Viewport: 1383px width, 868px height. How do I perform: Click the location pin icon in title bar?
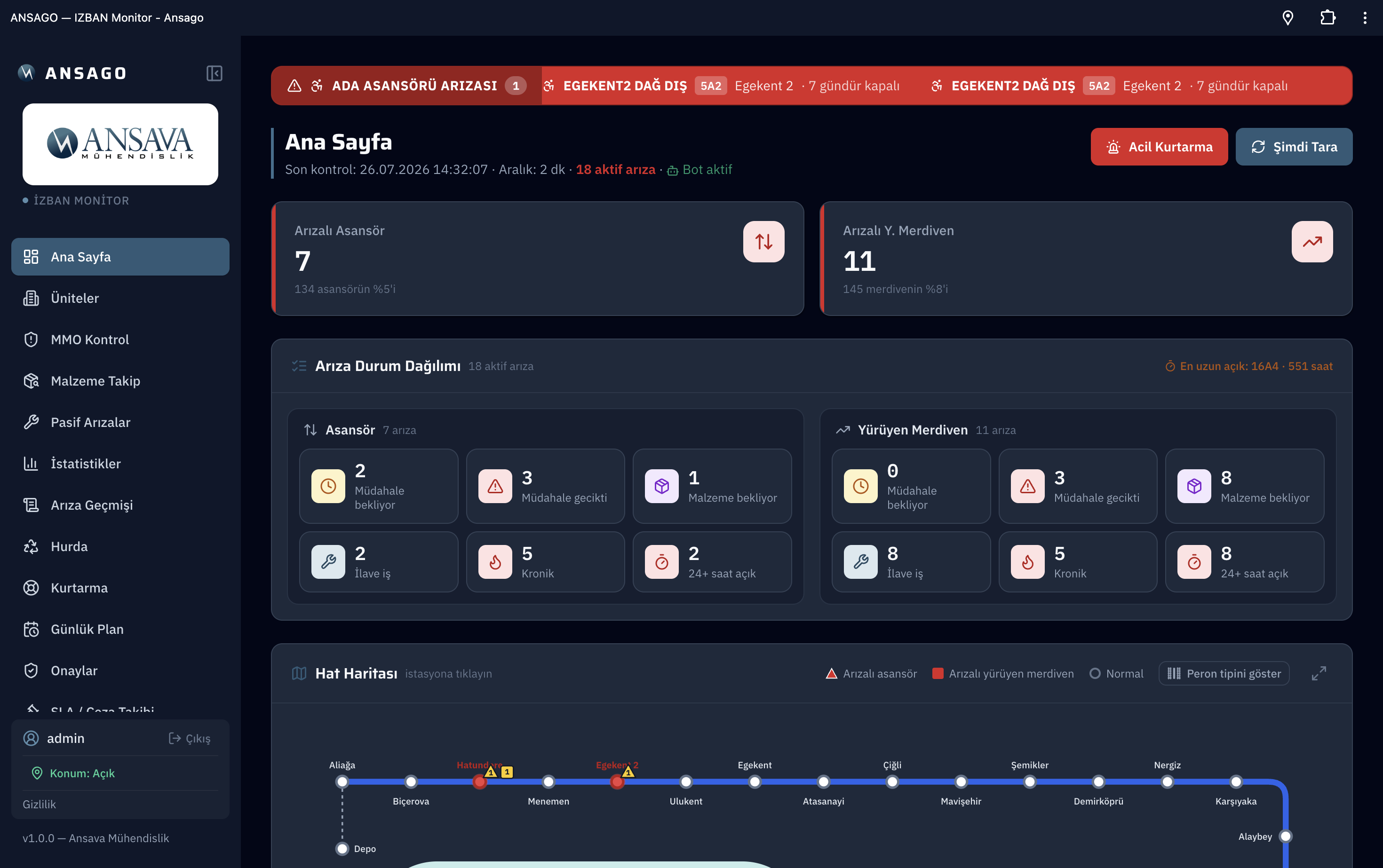pos(1288,18)
